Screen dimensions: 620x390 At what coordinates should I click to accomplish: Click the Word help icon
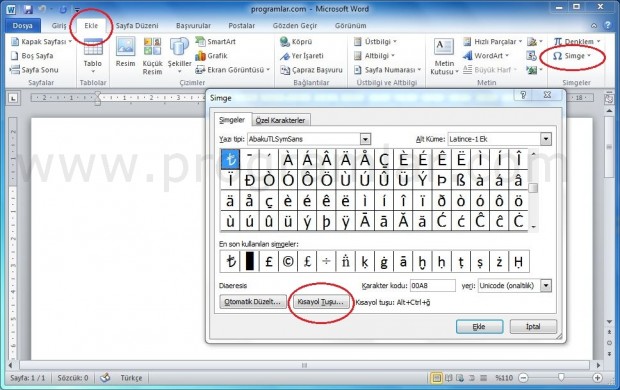pyautogui.click(x=608, y=25)
